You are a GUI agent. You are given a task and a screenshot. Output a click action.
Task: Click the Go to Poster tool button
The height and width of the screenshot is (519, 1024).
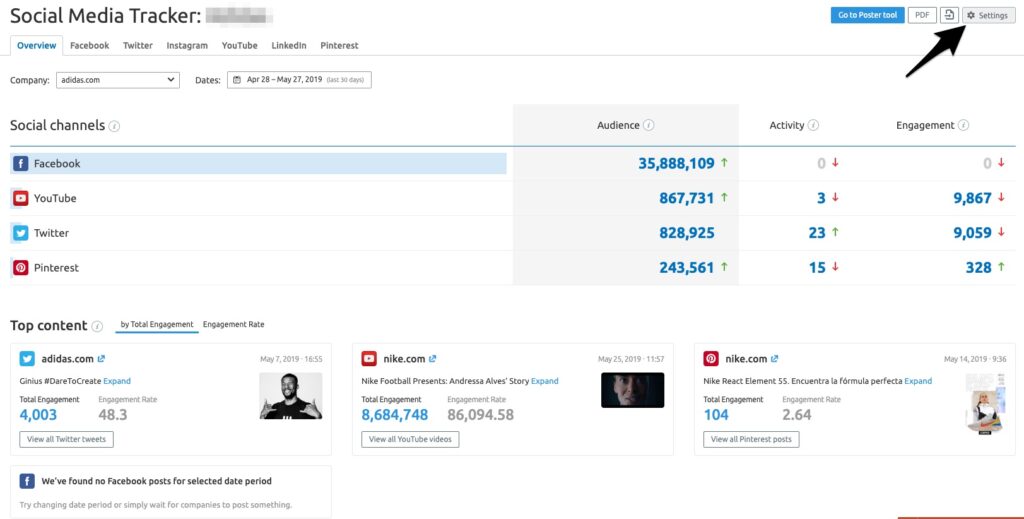(866, 15)
